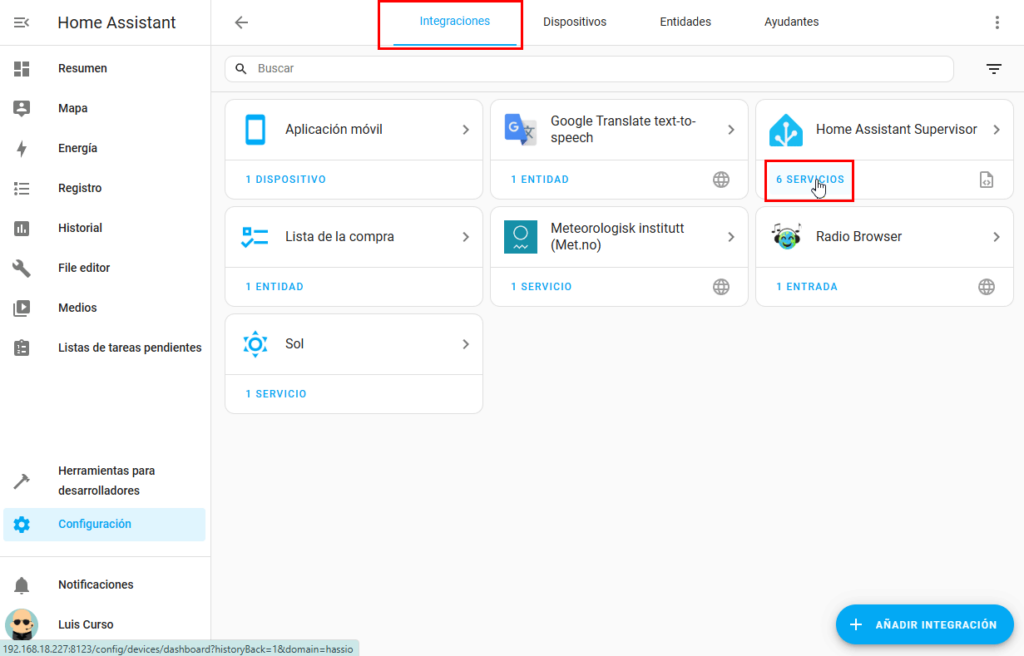Collapse the sidebar with the hamburger icon
1024x656 pixels.
[x=21, y=22]
